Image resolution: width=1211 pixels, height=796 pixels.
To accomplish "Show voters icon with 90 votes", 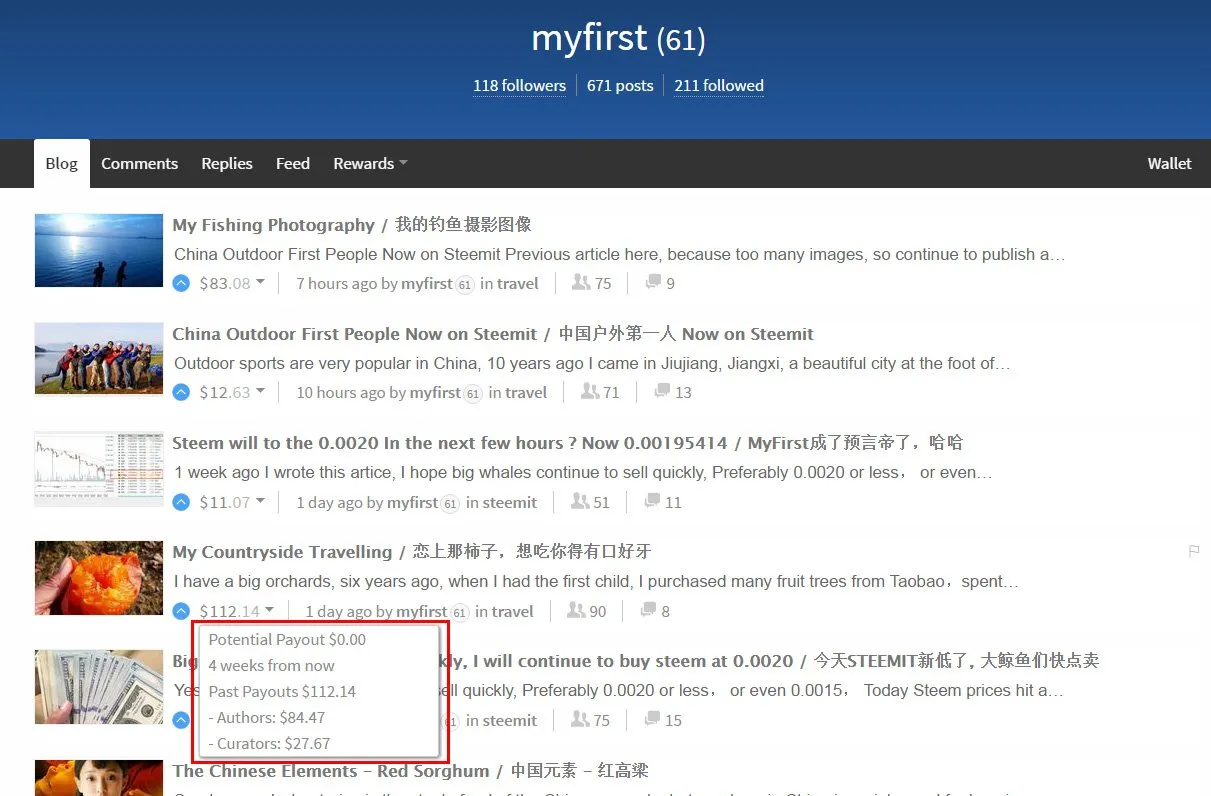I will click(576, 610).
